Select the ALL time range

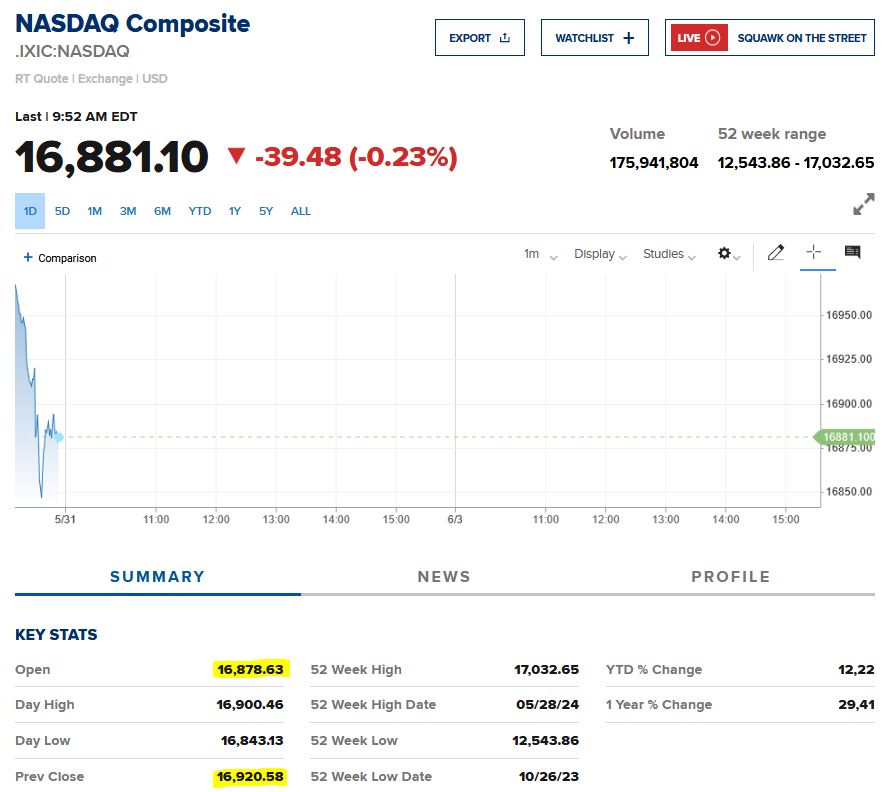coord(300,211)
